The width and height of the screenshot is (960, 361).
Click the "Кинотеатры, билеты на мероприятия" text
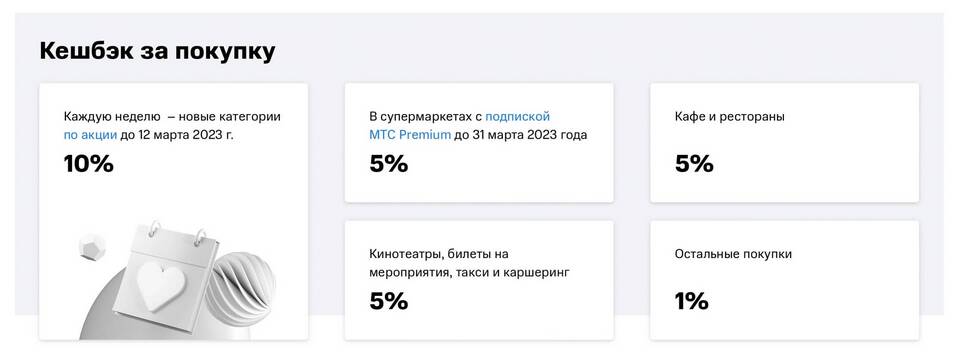click(x=439, y=262)
